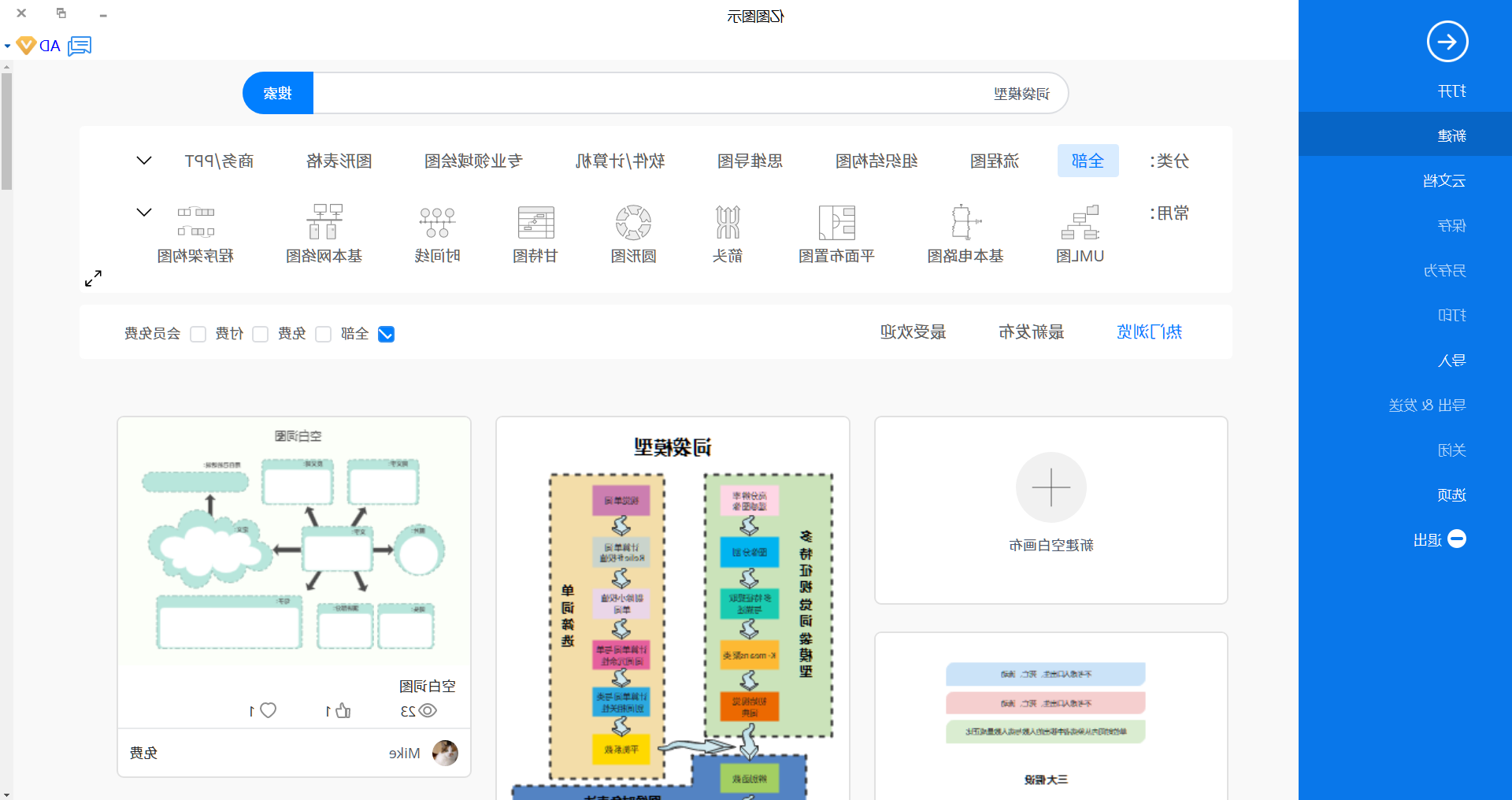1512x800 pixels.
Task: Open the 平面布置图 floor plan icon
Action: tap(836, 222)
